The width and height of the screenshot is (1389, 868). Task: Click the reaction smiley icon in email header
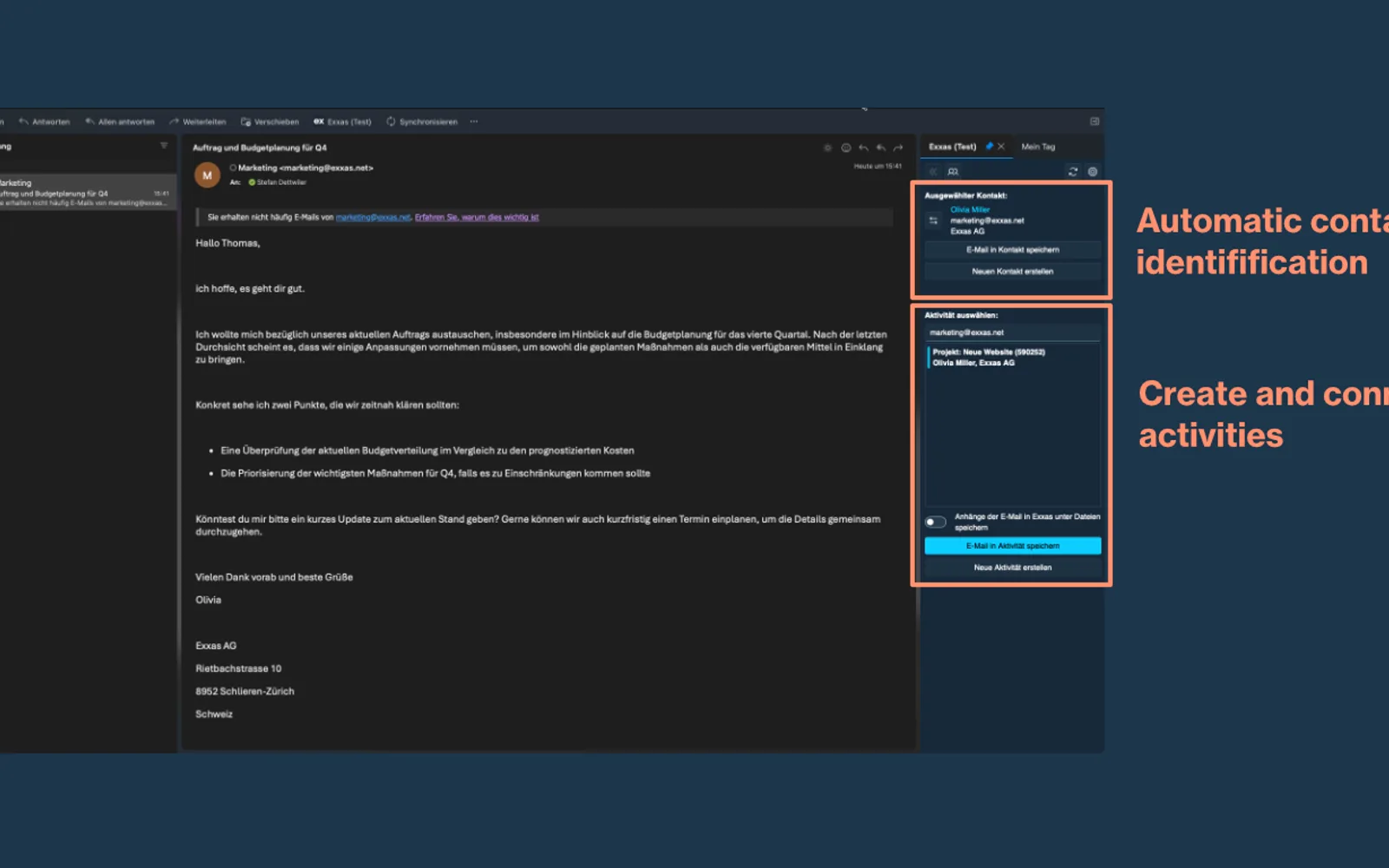pyautogui.click(x=846, y=148)
